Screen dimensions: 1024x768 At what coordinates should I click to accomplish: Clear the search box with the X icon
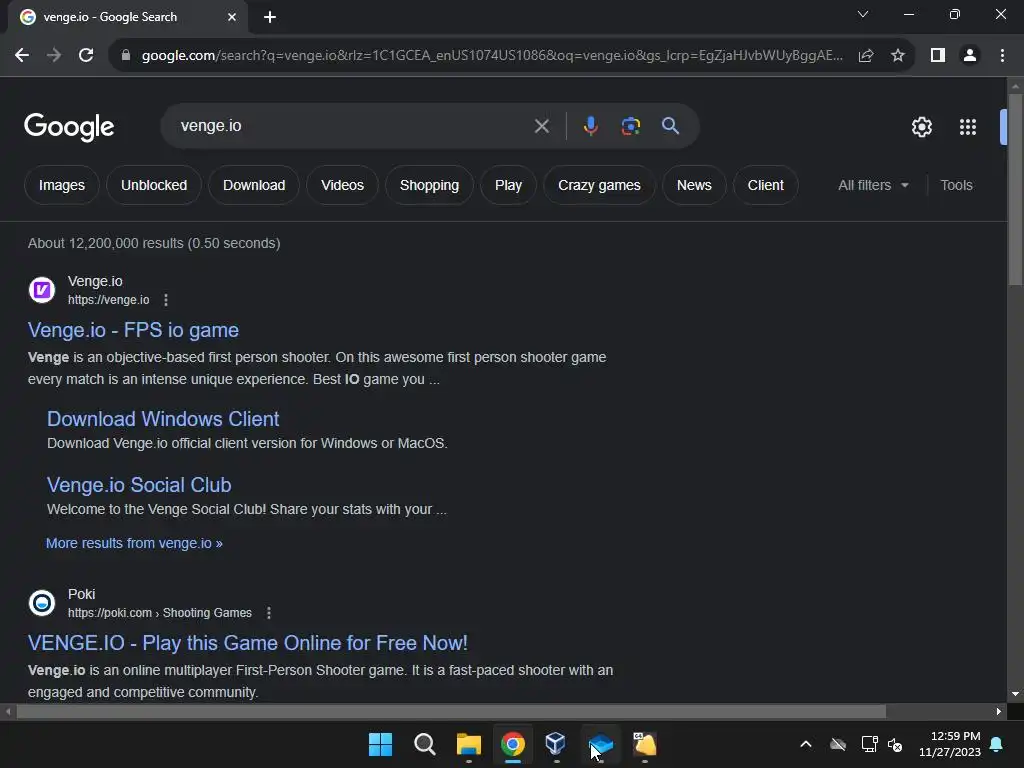tap(541, 126)
